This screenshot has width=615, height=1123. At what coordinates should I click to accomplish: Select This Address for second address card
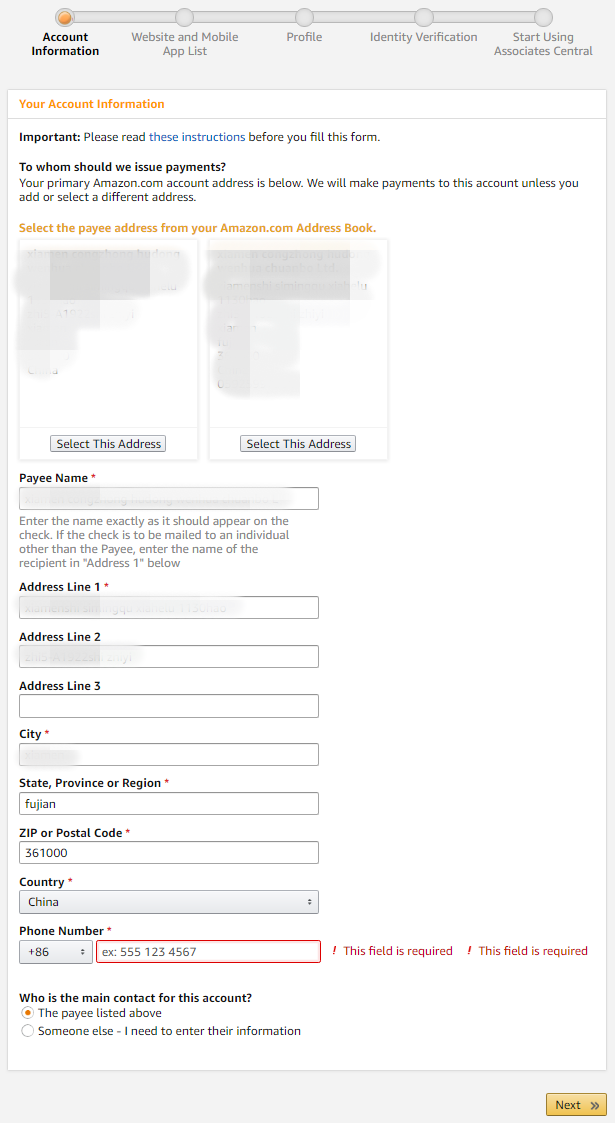298,444
